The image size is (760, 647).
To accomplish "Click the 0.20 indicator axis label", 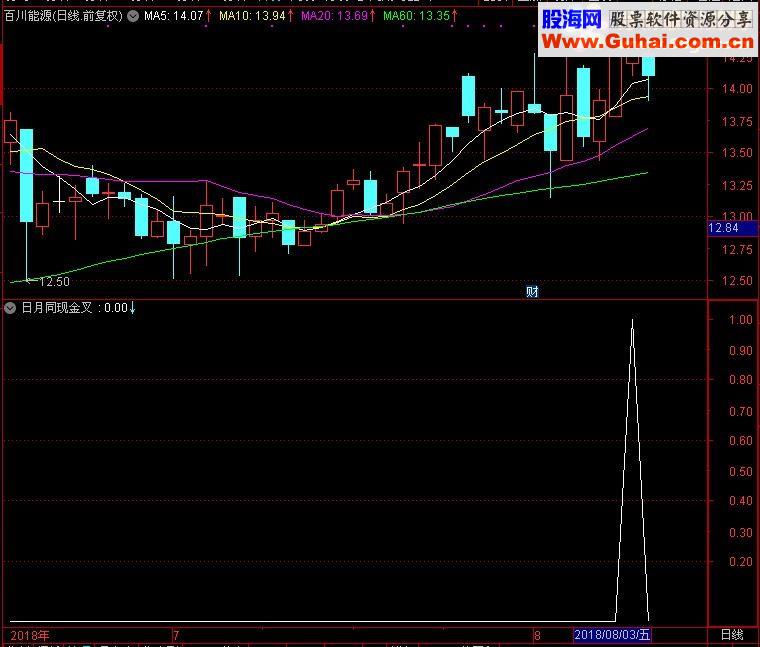I will (x=741, y=562).
